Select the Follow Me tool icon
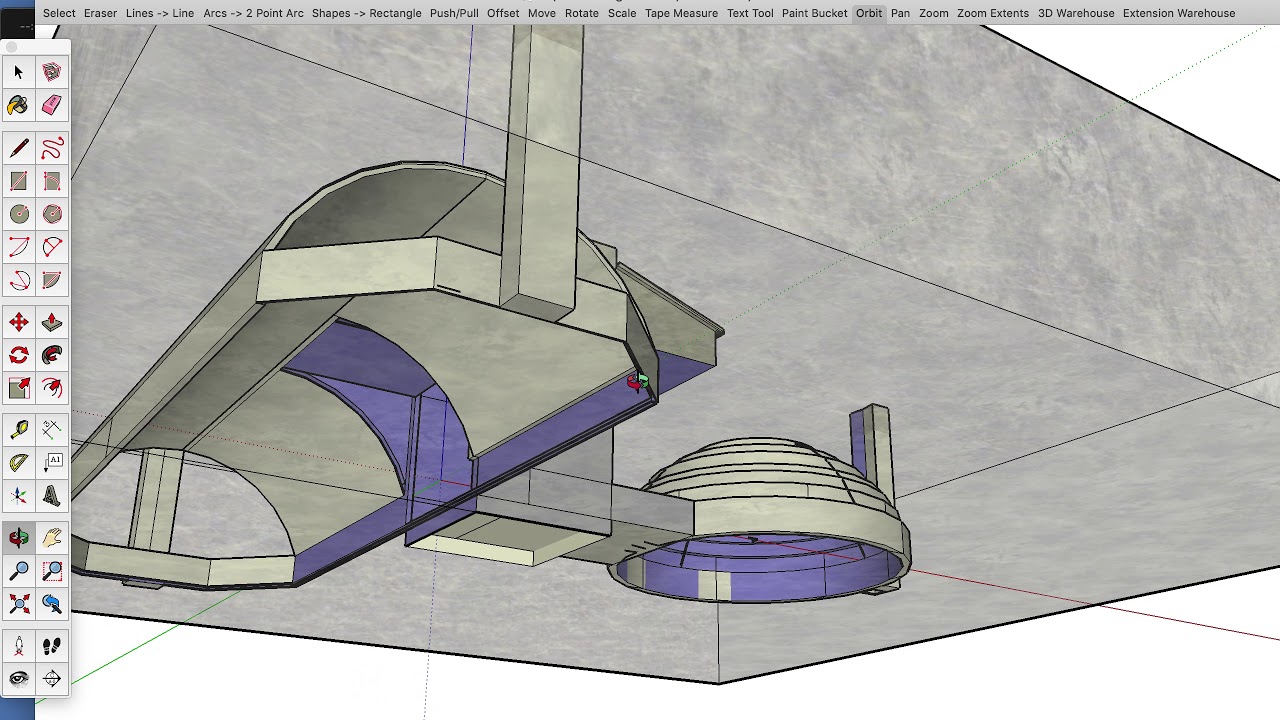Viewport: 1280px width, 720px height. coord(52,355)
